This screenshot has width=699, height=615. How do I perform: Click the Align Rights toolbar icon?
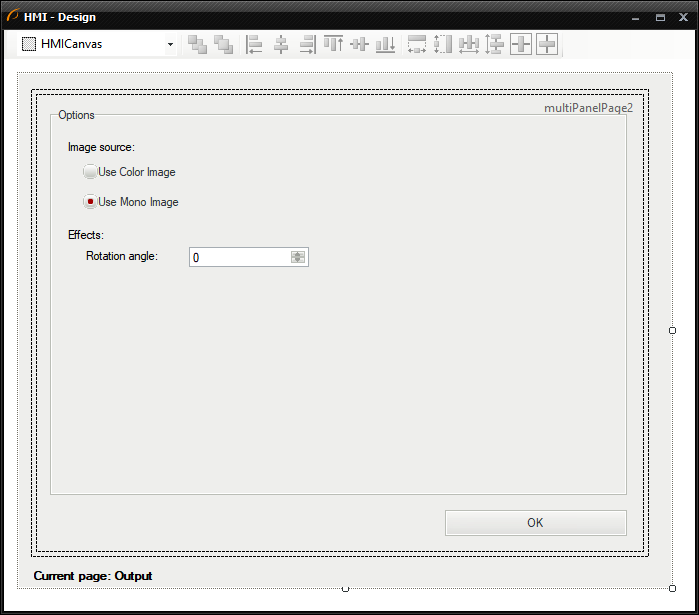307,44
